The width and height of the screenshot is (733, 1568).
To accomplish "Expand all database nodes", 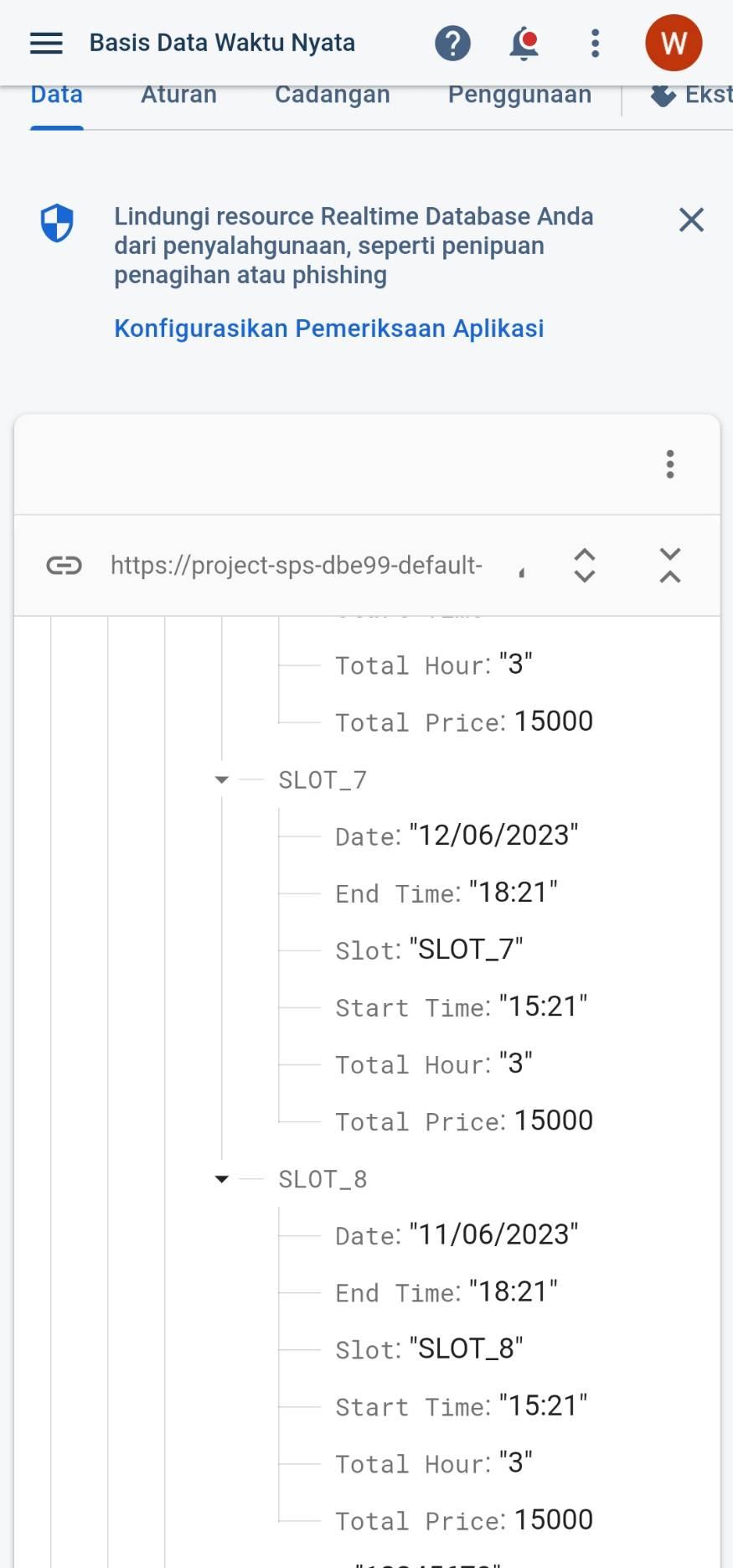I will pyautogui.click(x=585, y=566).
